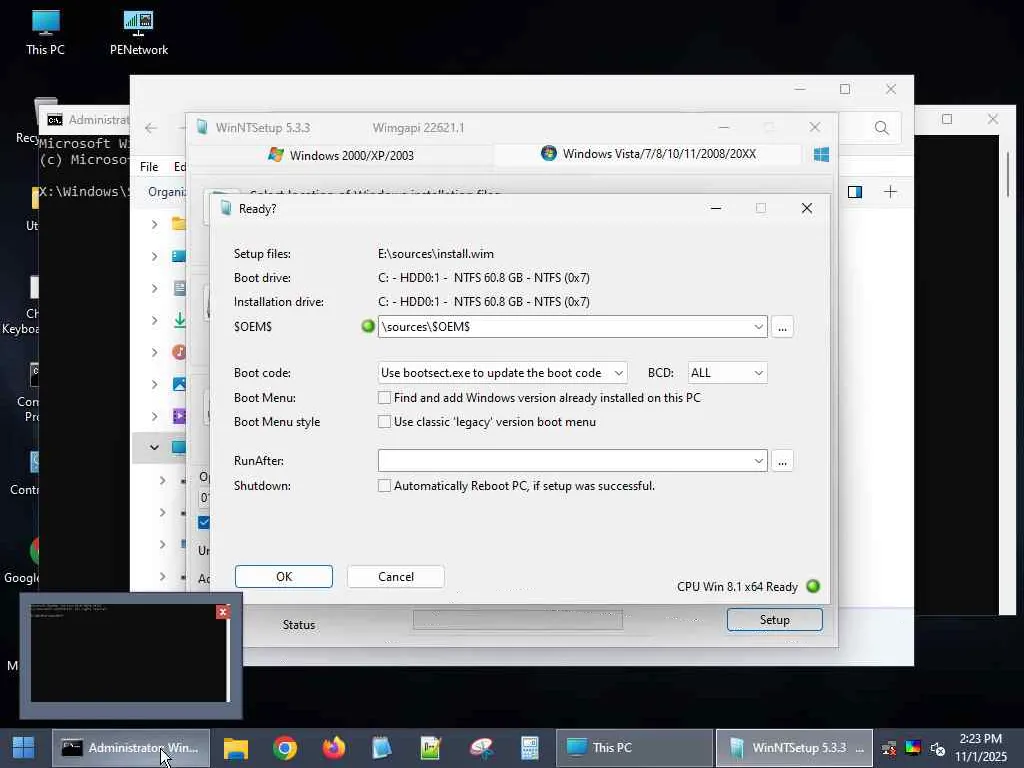Open the BCD dropdown showing ALL

point(758,373)
